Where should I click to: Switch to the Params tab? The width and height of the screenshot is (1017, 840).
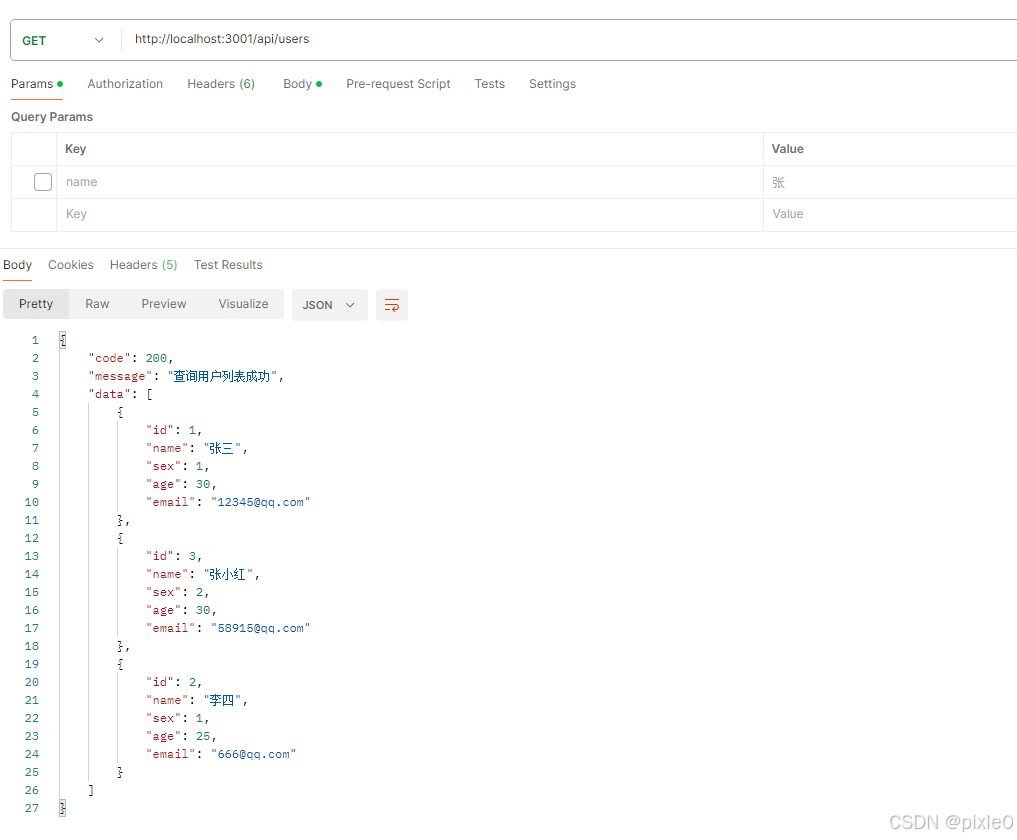click(37, 84)
